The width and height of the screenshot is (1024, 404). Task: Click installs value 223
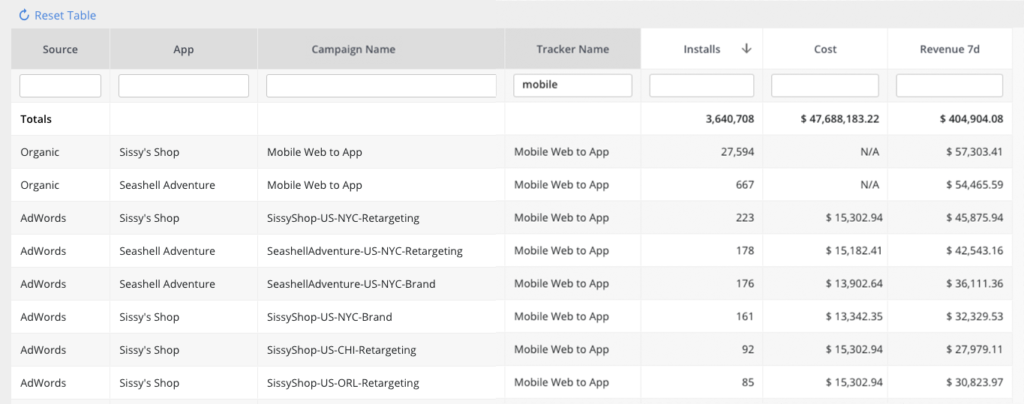(x=745, y=218)
